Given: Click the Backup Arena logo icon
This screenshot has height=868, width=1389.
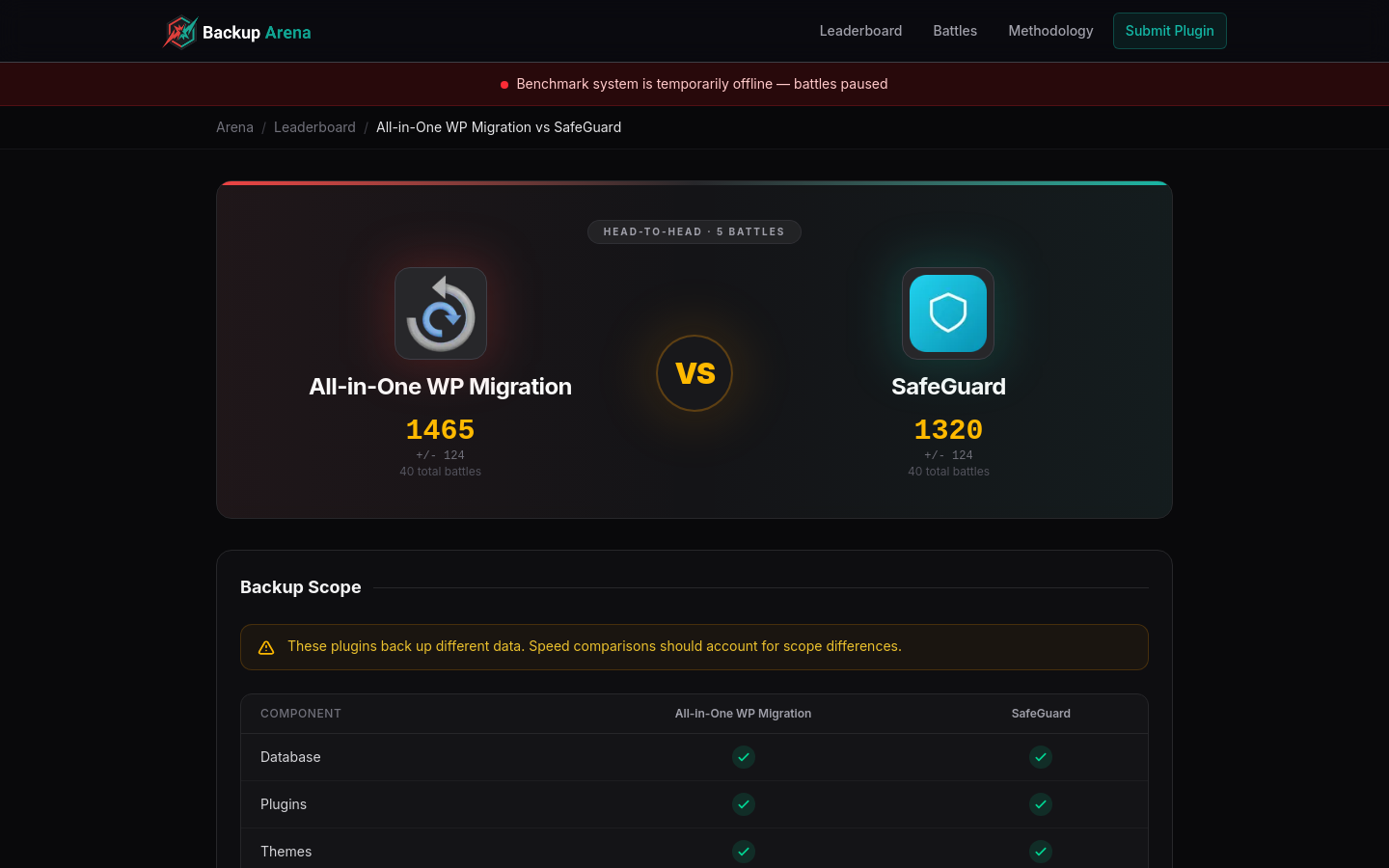Looking at the screenshot, I should point(180,32).
